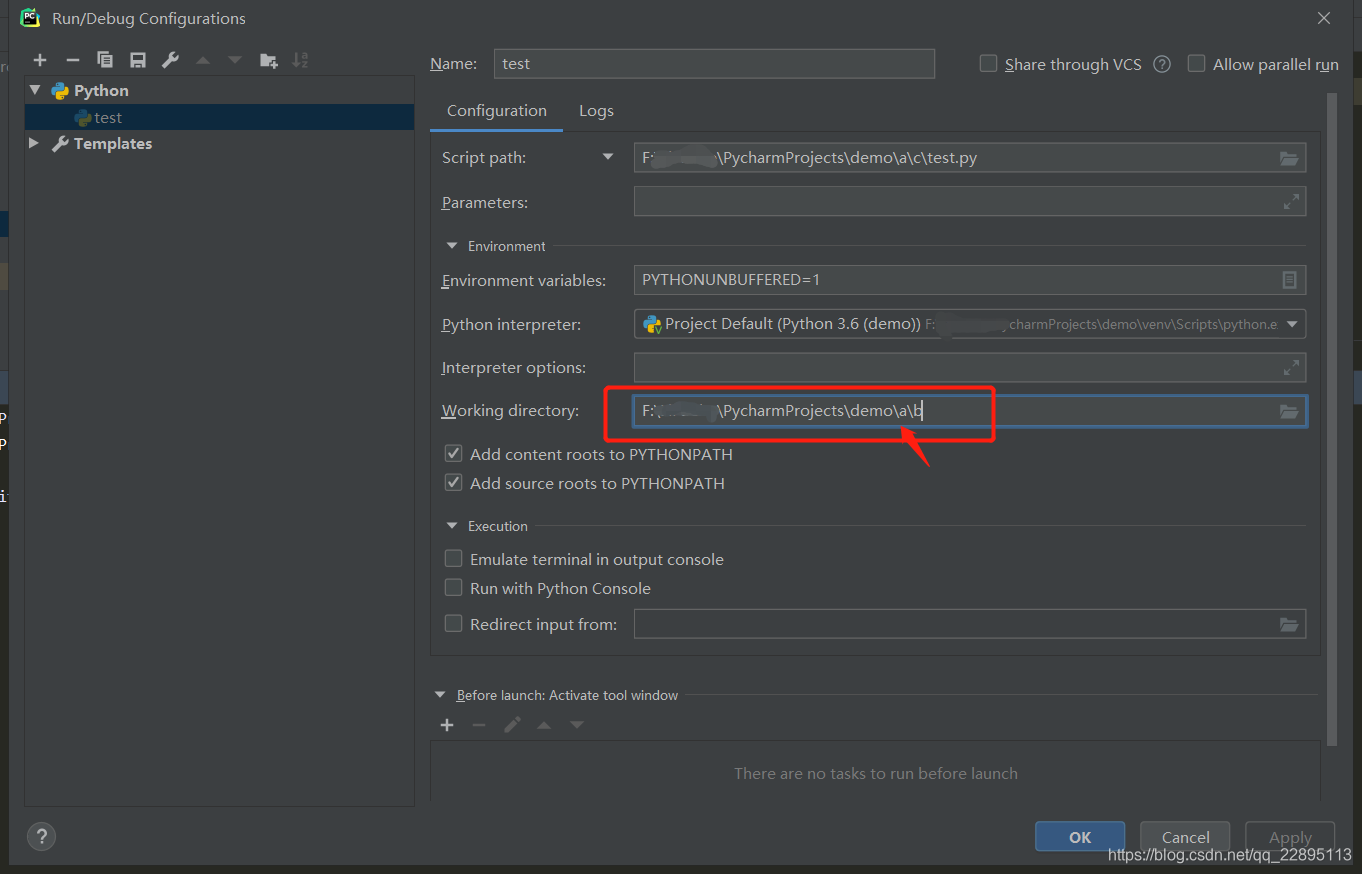The height and width of the screenshot is (874, 1362).
Task: Save configuration with floppy disk icon
Action: pos(138,60)
